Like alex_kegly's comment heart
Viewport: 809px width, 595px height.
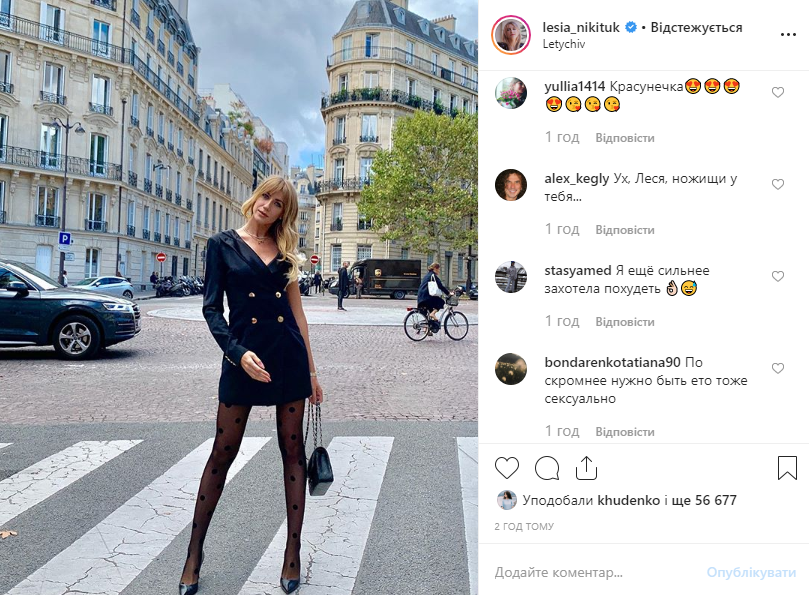tap(778, 184)
